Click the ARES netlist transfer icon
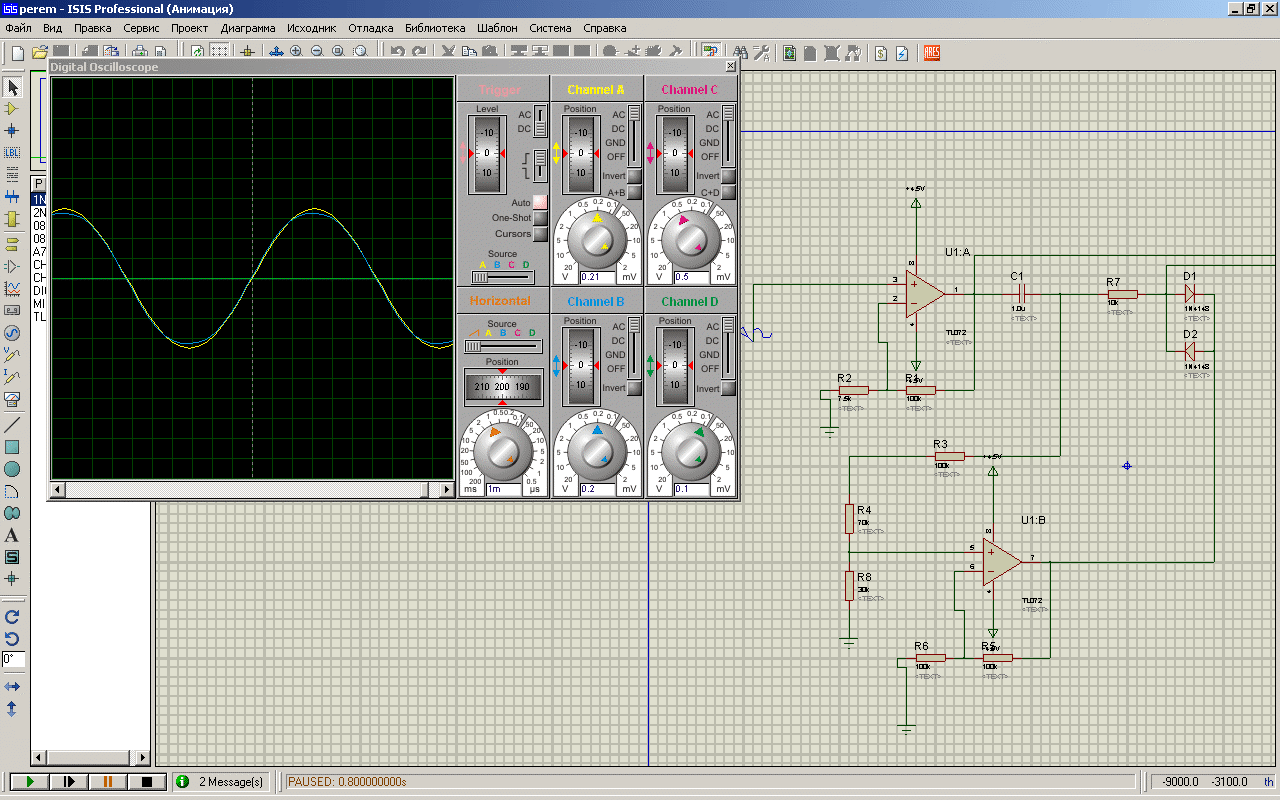The width and height of the screenshot is (1280, 800). pyautogui.click(x=931, y=52)
